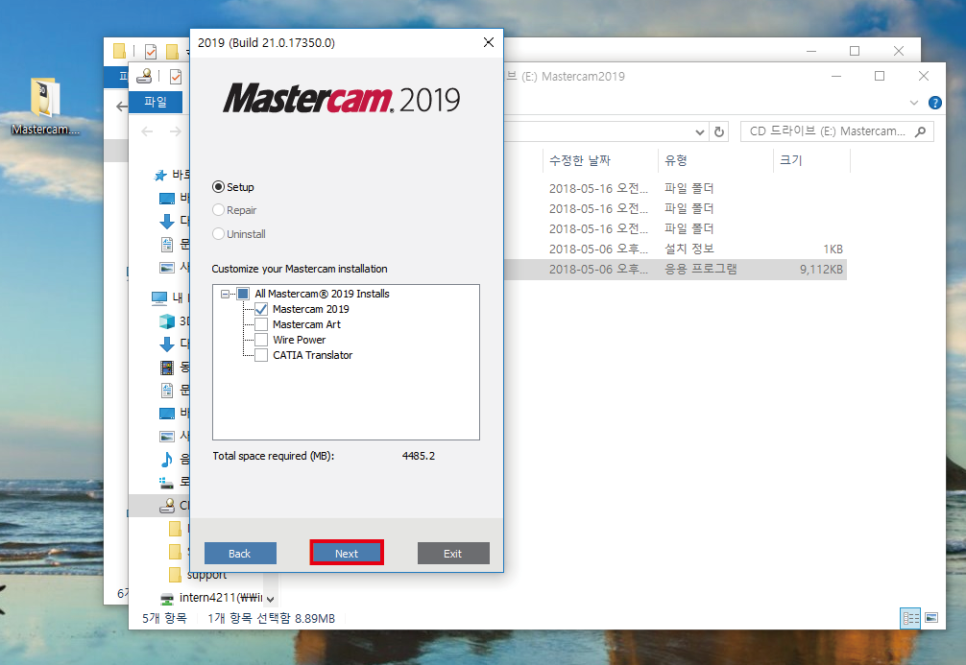Open Explorer help question mark icon
This screenshot has height=665, width=966.
tap(935, 103)
